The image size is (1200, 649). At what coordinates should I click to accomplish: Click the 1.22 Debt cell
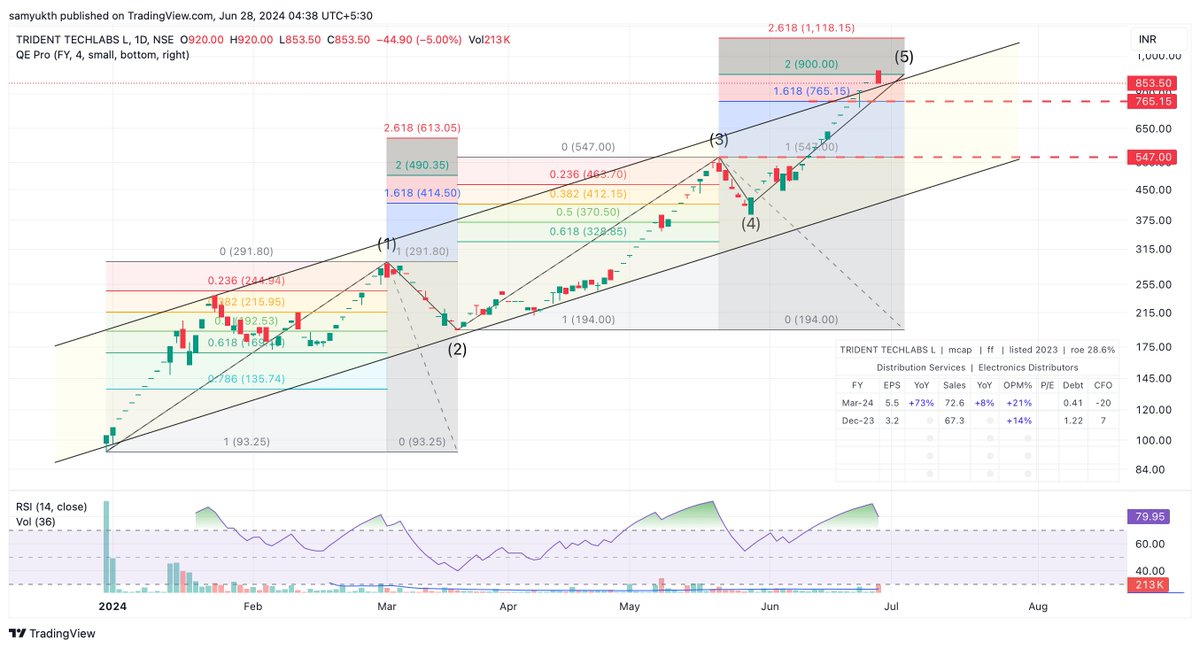click(1075, 420)
